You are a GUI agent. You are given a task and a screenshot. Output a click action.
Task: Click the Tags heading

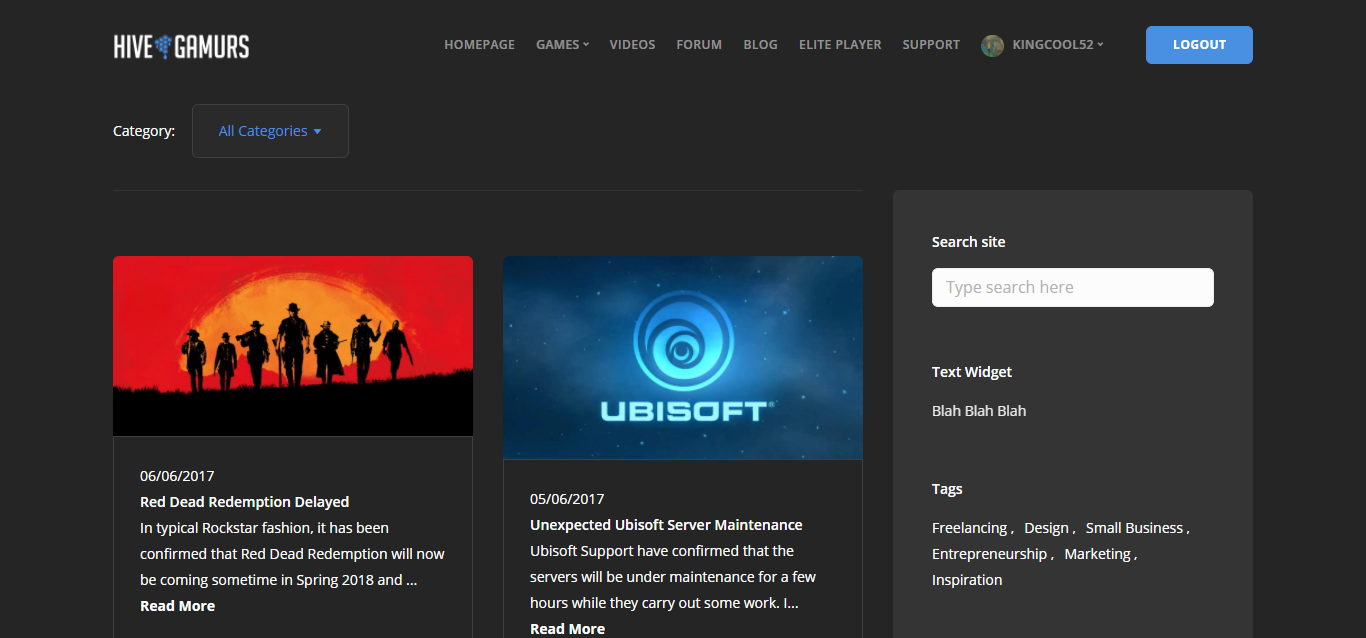[x=947, y=489]
